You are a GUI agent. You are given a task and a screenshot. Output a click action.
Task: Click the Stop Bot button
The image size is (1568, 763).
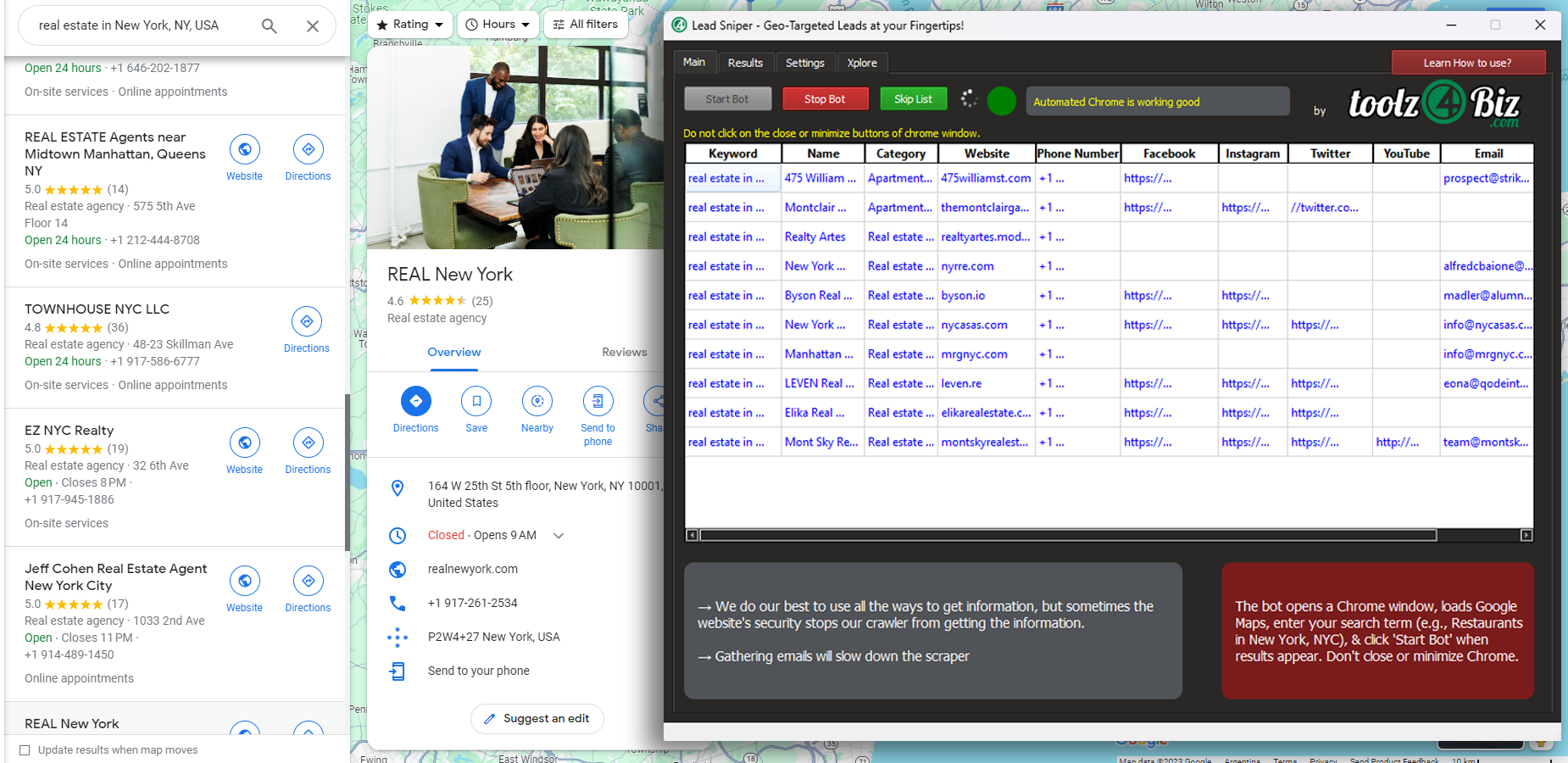[x=825, y=99]
